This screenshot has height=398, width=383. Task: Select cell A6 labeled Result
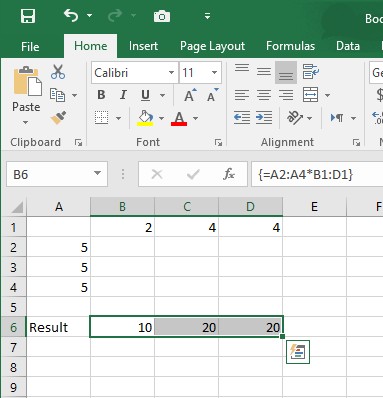click(x=58, y=327)
